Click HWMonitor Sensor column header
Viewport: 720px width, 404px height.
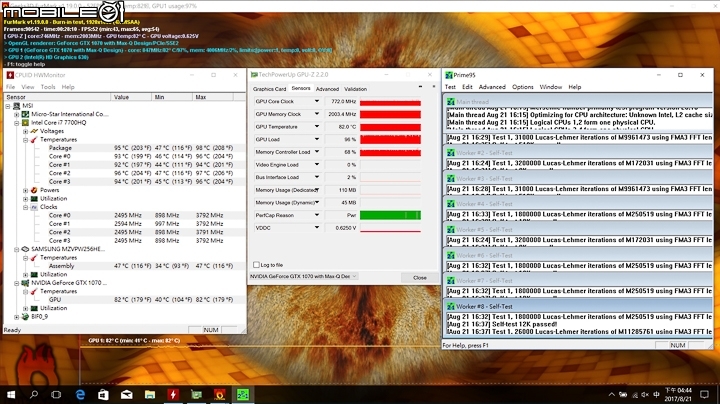click(x=57, y=97)
